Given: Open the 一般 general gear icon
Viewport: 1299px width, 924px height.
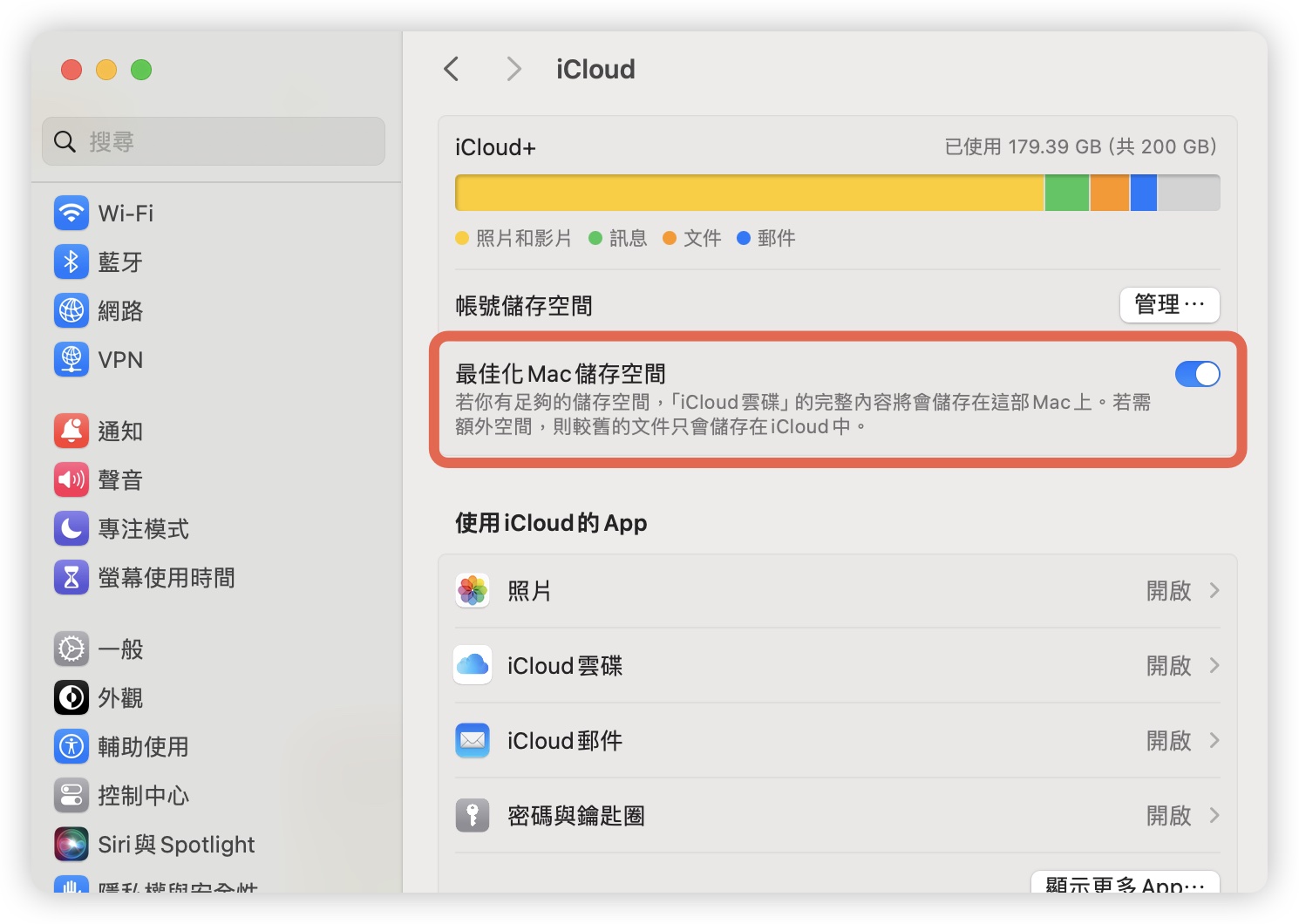Looking at the screenshot, I should pos(71,649).
